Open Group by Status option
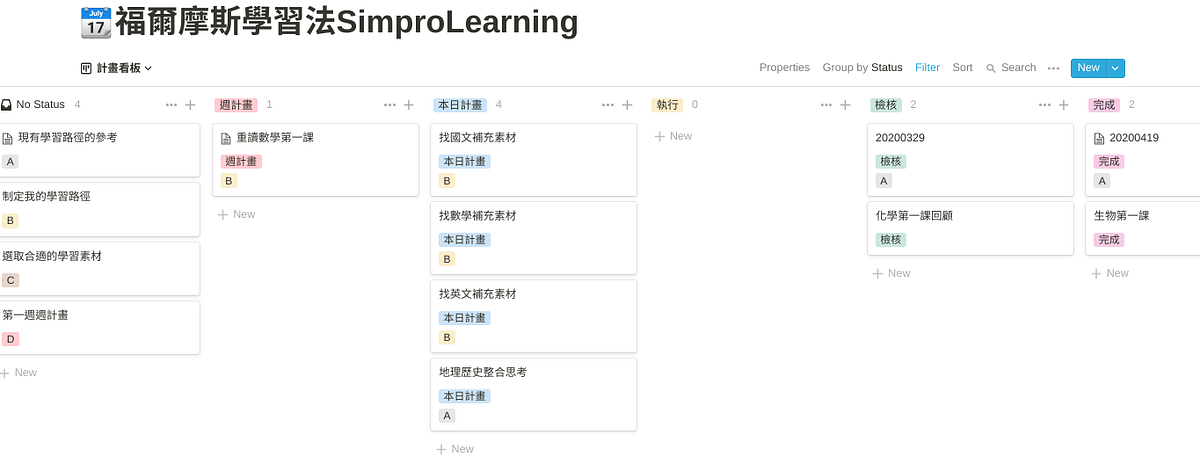1200x463 pixels. pos(862,68)
